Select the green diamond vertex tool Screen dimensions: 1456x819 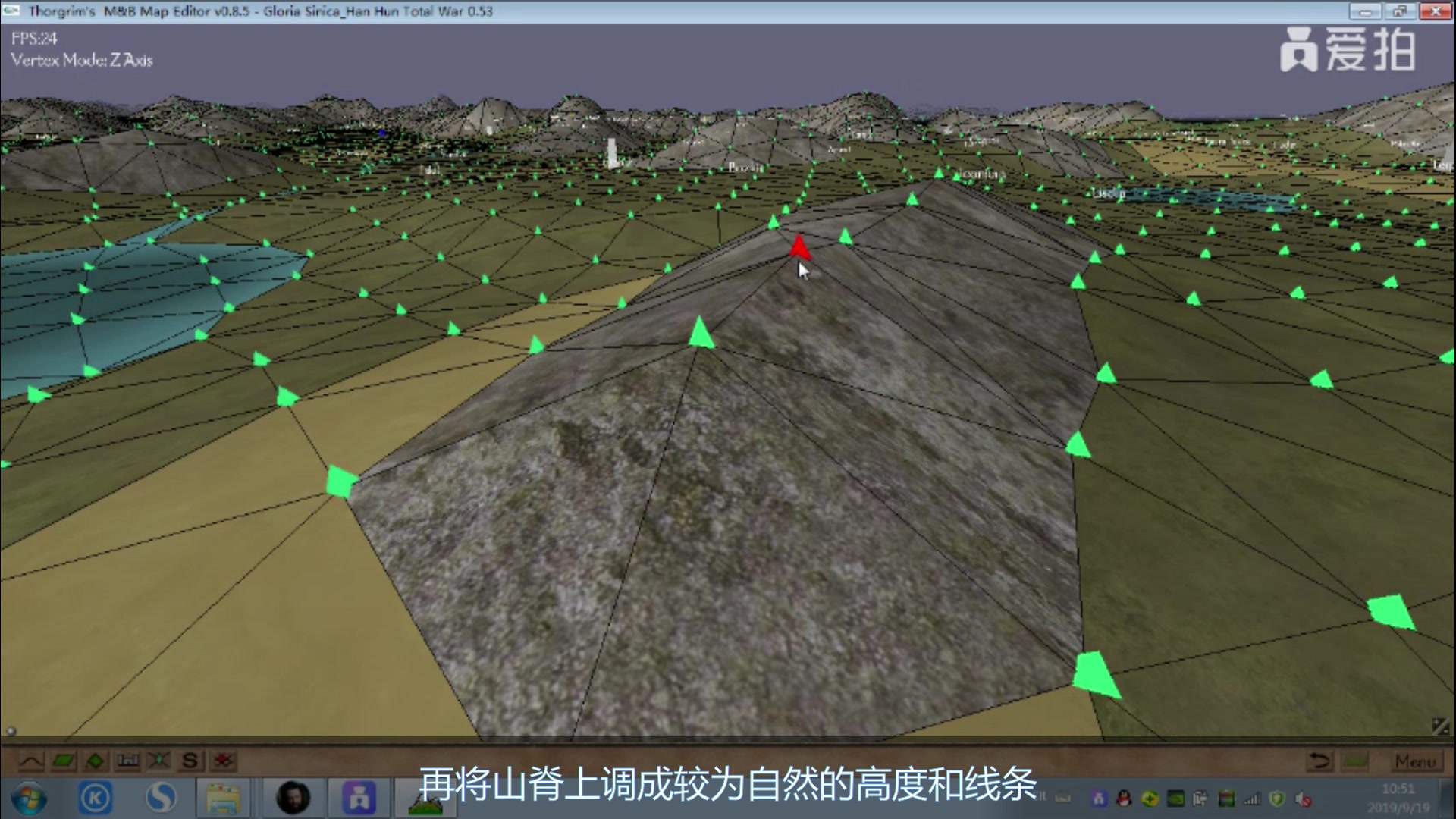coord(96,760)
